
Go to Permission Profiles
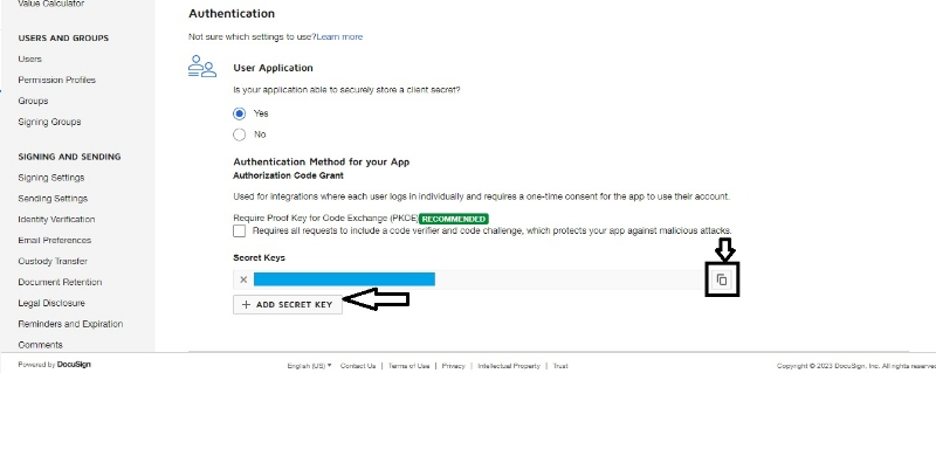[57, 80]
